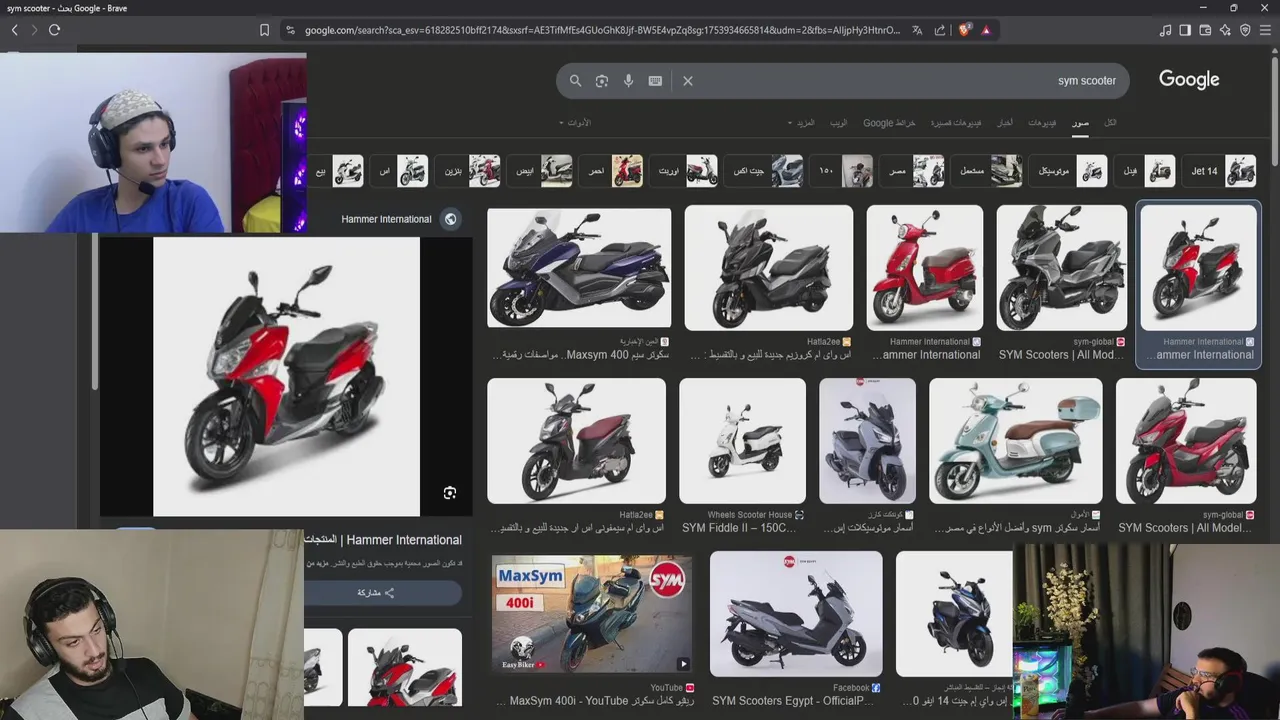Viewport: 1280px width, 720px height.
Task: Click the Hatla2ee black scooter thumbnail
Action: click(769, 268)
